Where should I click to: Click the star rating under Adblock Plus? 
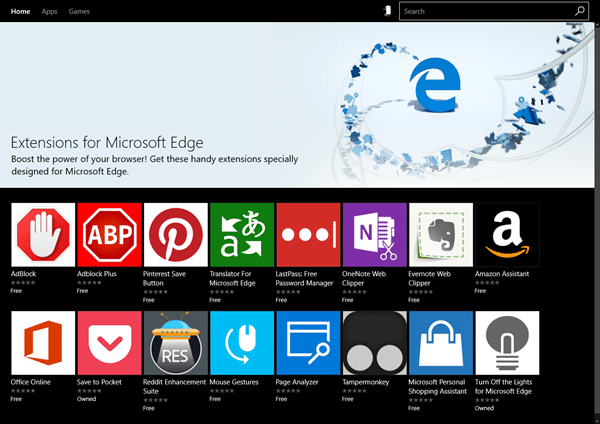(x=89, y=282)
